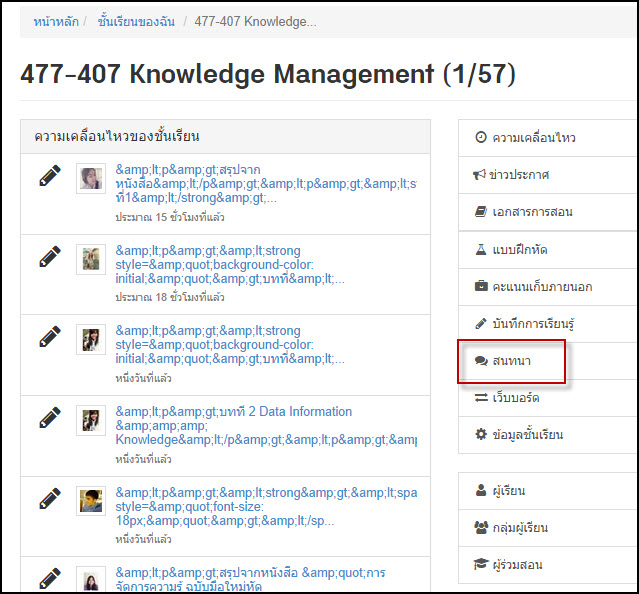
Task: Open the สนทนา chat menu item
Action: 547,361
